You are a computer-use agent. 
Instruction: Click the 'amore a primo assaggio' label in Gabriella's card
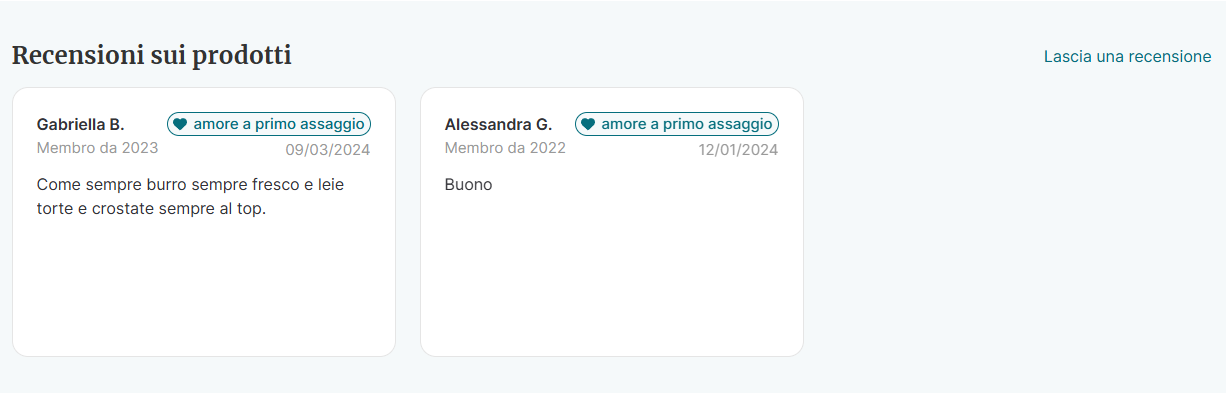[x=279, y=124]
